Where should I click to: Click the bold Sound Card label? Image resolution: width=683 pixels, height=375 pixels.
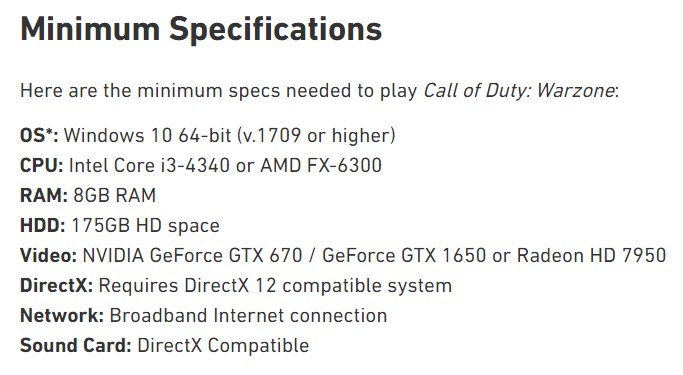click(x=76, y=346)
